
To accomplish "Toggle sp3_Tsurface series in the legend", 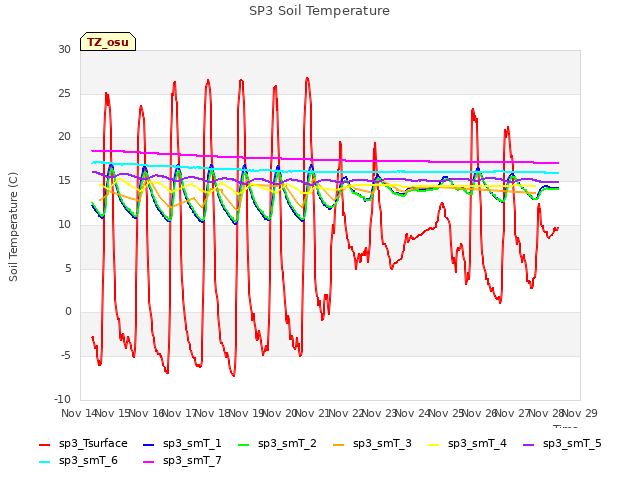I will click(x=83, y=444).
